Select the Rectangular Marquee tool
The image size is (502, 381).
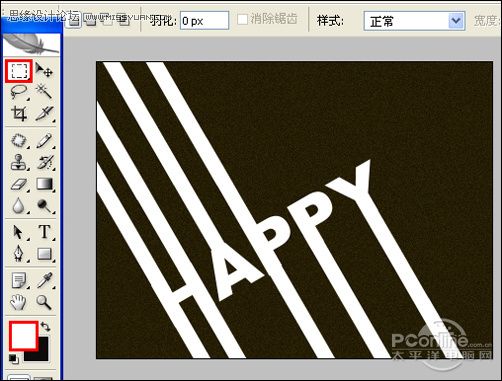[x=19, y=71]
